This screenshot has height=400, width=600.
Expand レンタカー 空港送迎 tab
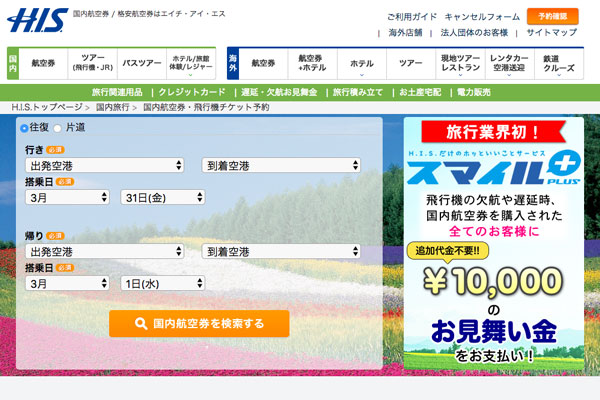click(509, 64)
